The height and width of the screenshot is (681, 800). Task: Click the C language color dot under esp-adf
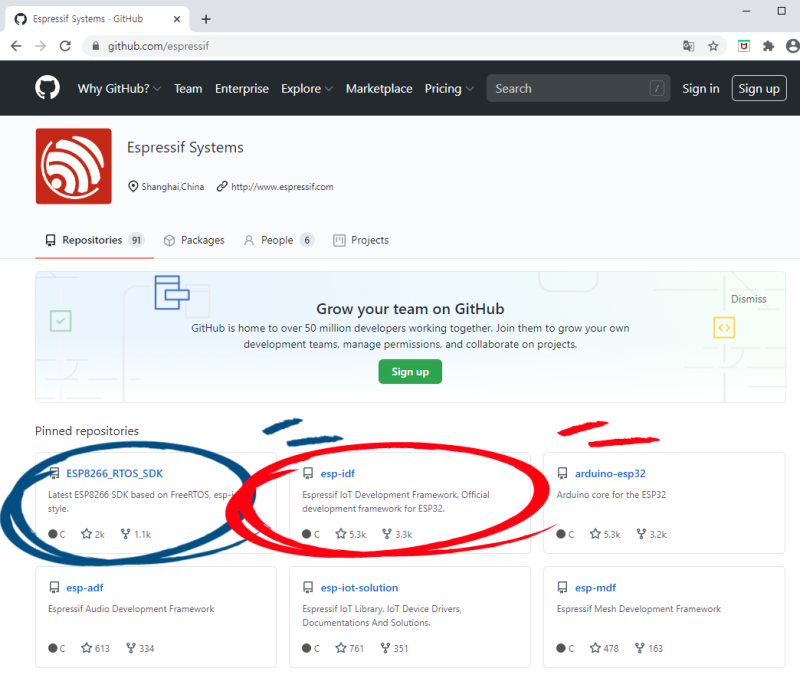click(53, 648)
